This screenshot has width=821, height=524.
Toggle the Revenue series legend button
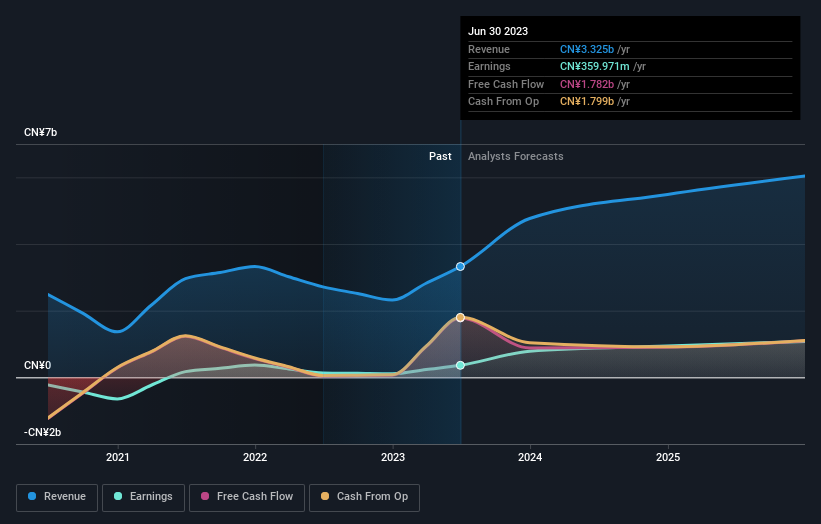click(x=57, y=497)
